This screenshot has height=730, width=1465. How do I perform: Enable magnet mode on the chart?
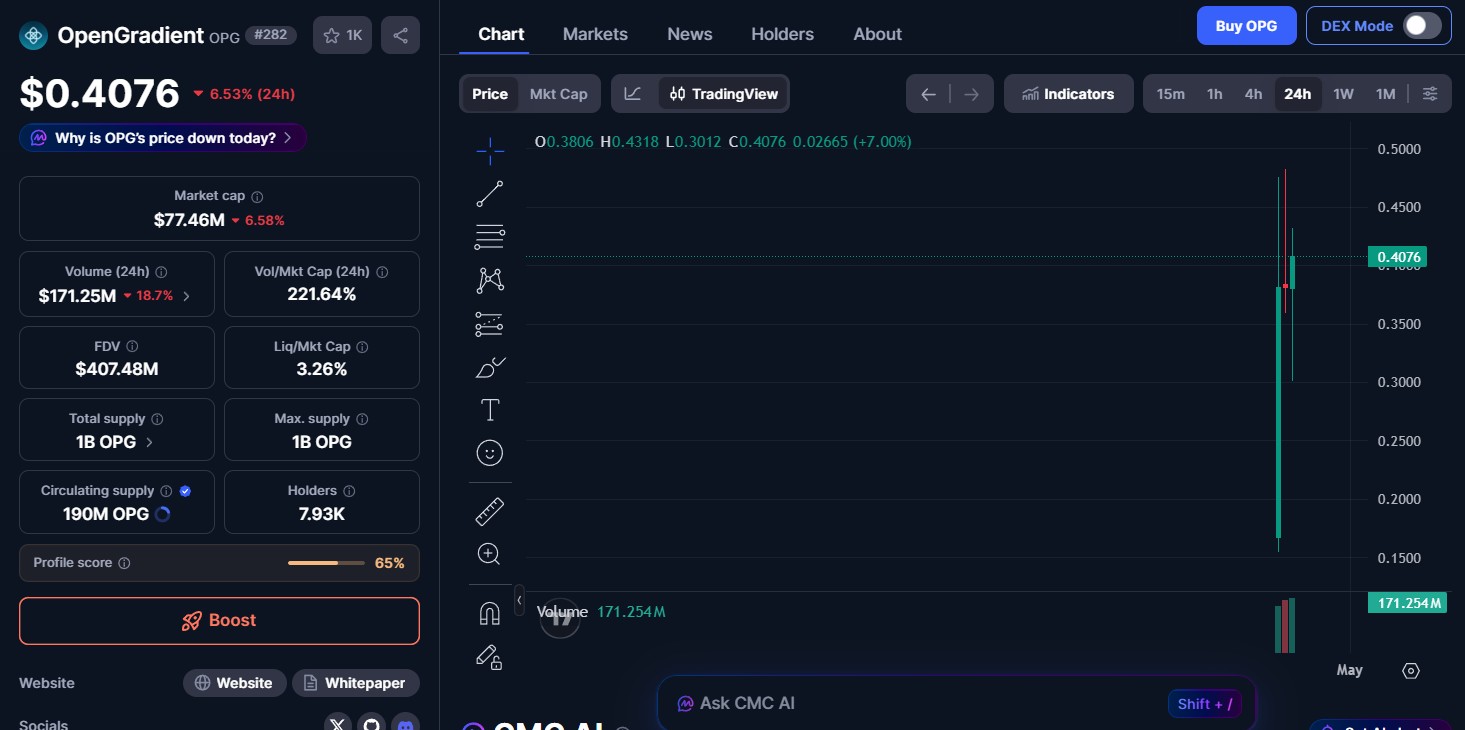coord(489,612)
